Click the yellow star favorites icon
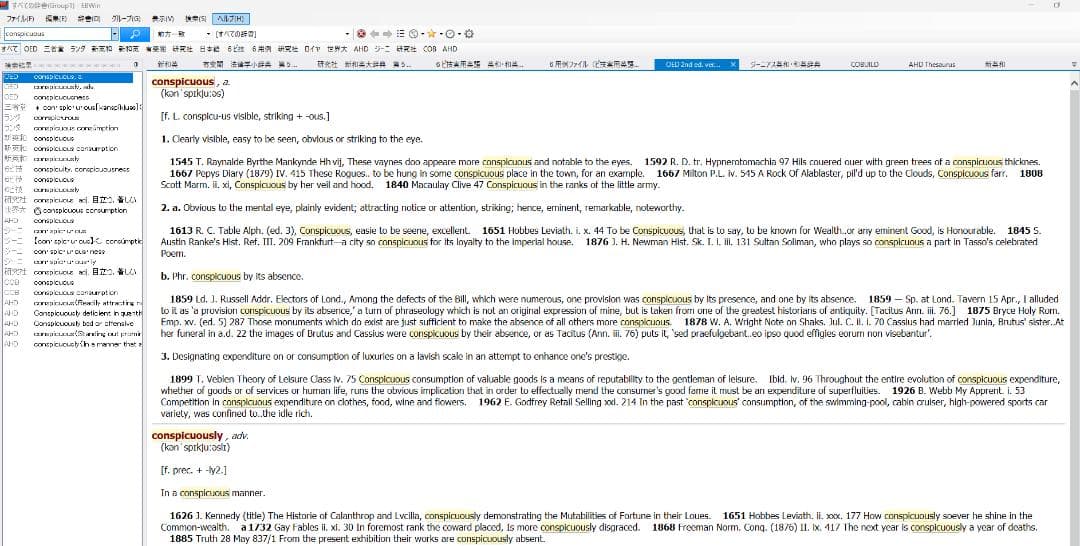The height and width of the screenshot is (546, 1080). [x=431, y=34]
